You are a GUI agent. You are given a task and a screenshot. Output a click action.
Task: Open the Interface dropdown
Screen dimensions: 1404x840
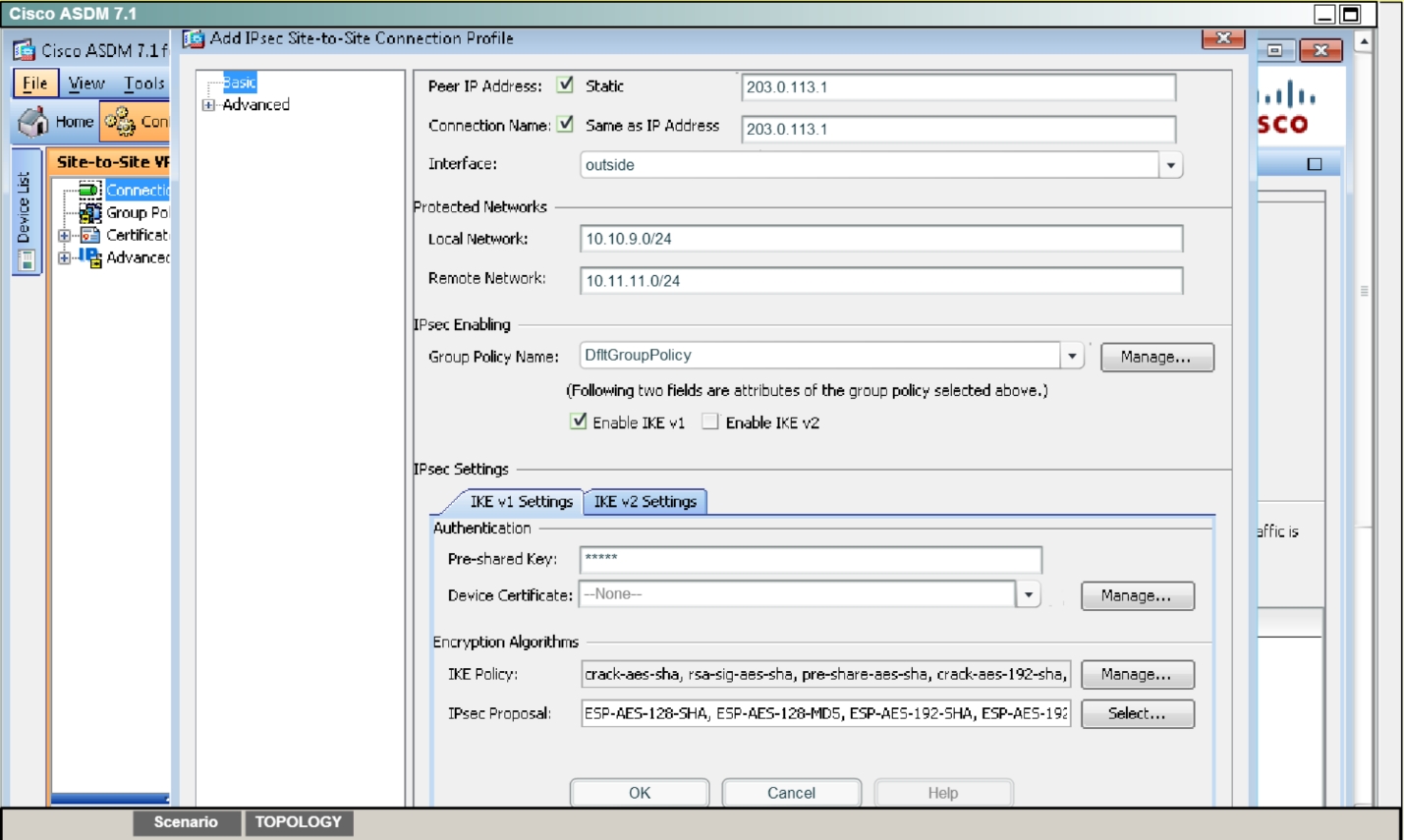point(1170,165)
